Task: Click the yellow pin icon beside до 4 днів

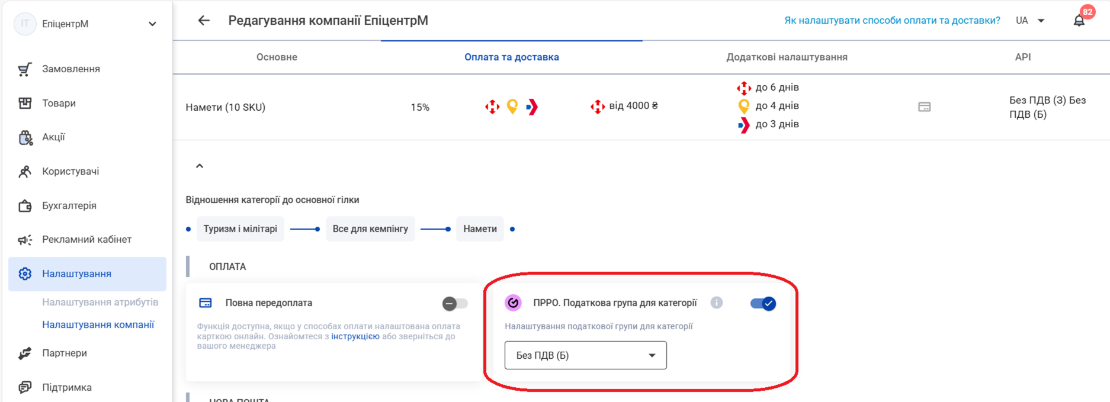Action: pyautogui.click(x=744, y=106)
